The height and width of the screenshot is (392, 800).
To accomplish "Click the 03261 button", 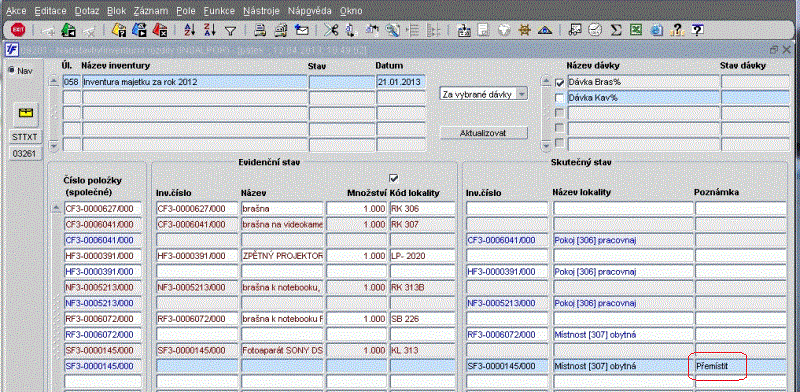I will coord(26,153).
